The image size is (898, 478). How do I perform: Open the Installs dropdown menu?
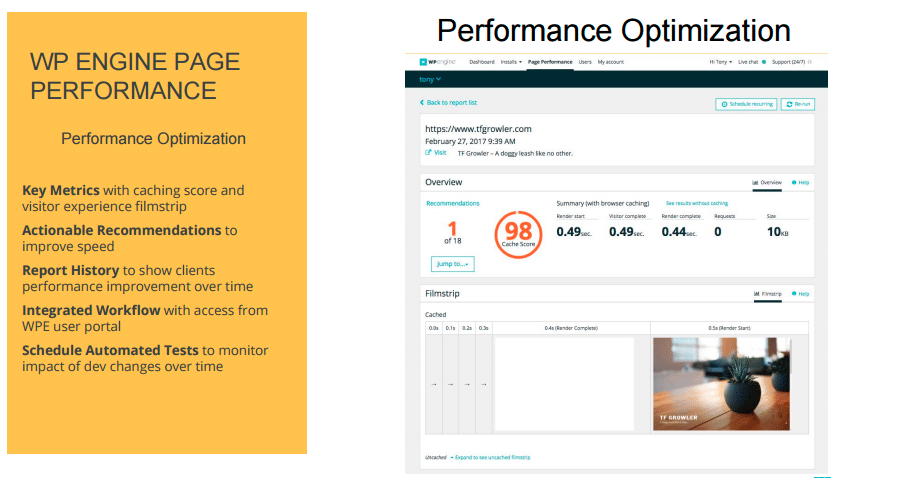pyautogui.click(x=511, y=62)
